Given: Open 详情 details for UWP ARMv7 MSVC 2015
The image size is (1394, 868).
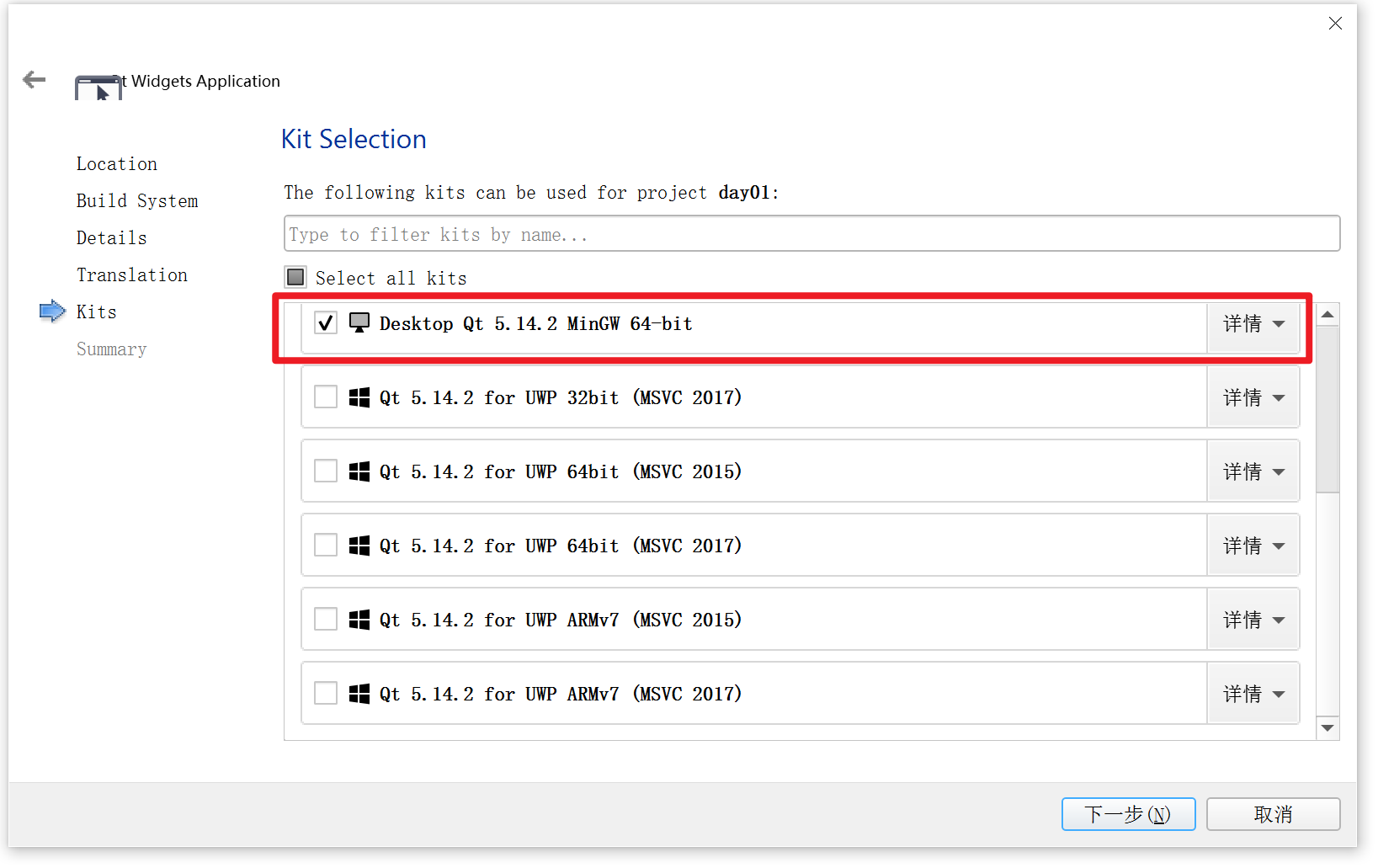Looking at the screenshot, I should 1253,620.
